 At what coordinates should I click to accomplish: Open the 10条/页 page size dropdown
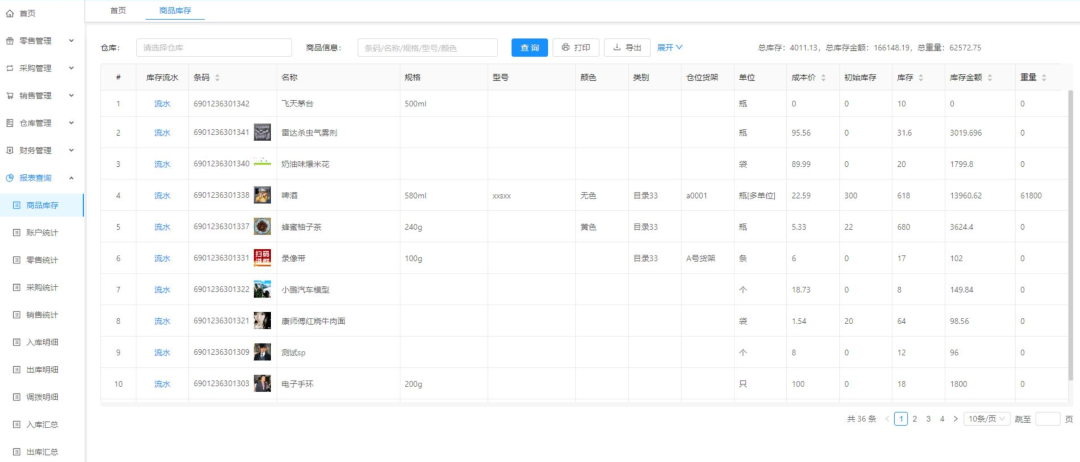[x=986, y=419]
